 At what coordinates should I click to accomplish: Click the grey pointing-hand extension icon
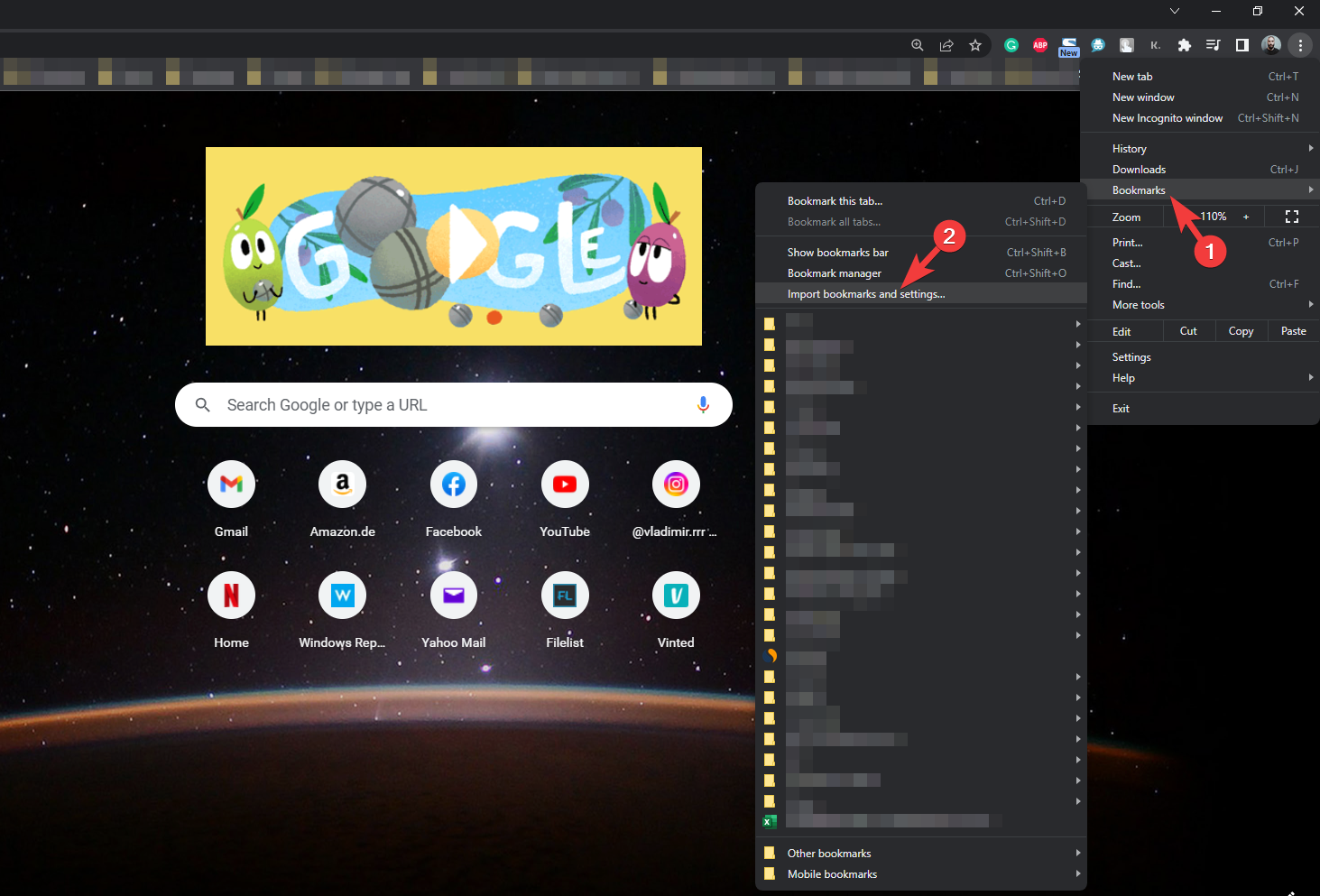(1127, 45)
